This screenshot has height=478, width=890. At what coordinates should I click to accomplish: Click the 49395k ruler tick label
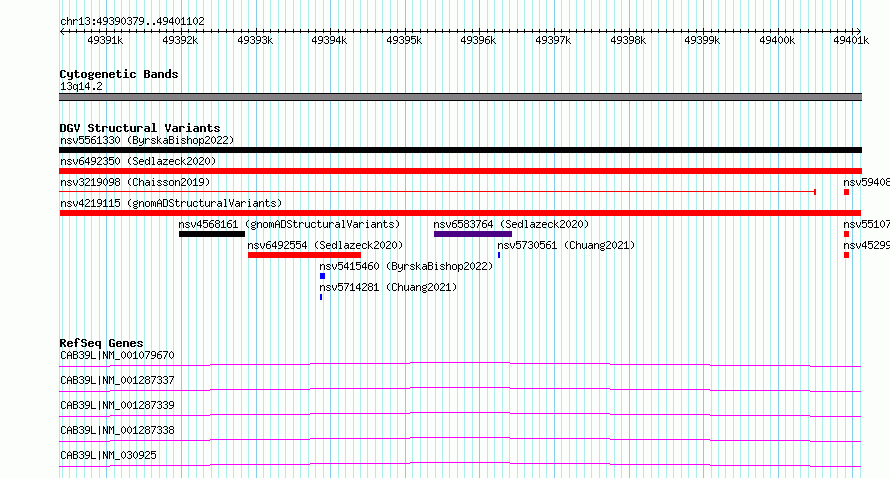click(x=404, y=40)
